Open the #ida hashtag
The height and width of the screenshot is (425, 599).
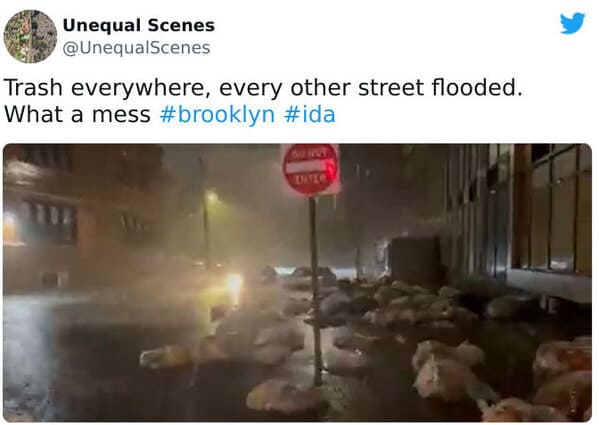pyautogui.click(x=310, y=115)
